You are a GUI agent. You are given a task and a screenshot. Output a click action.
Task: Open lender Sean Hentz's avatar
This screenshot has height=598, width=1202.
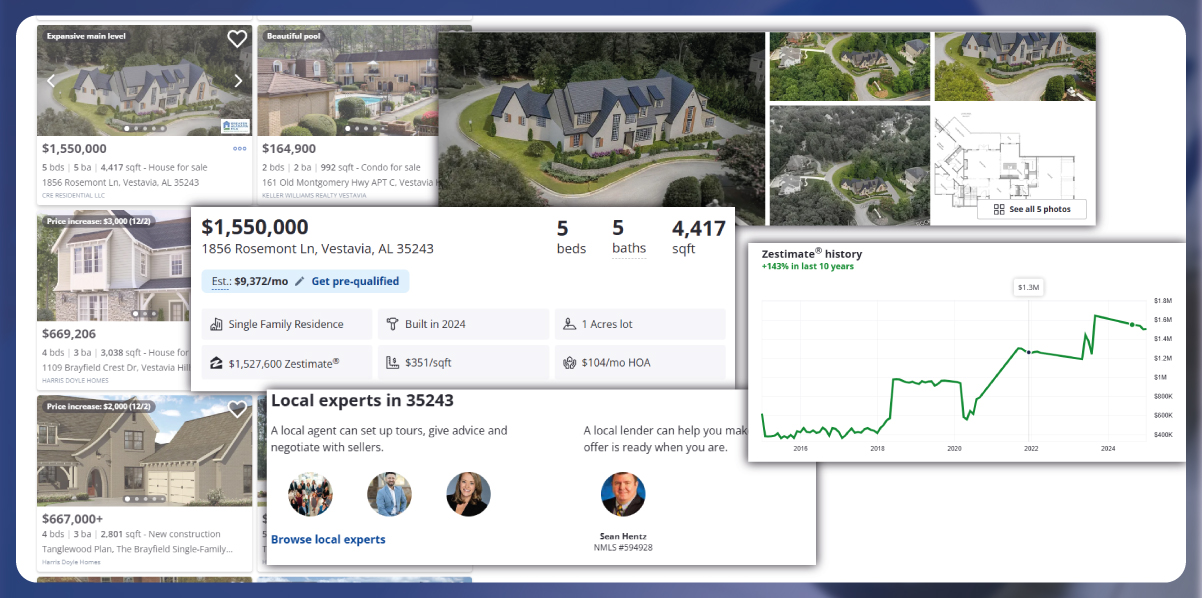(623, 494)
